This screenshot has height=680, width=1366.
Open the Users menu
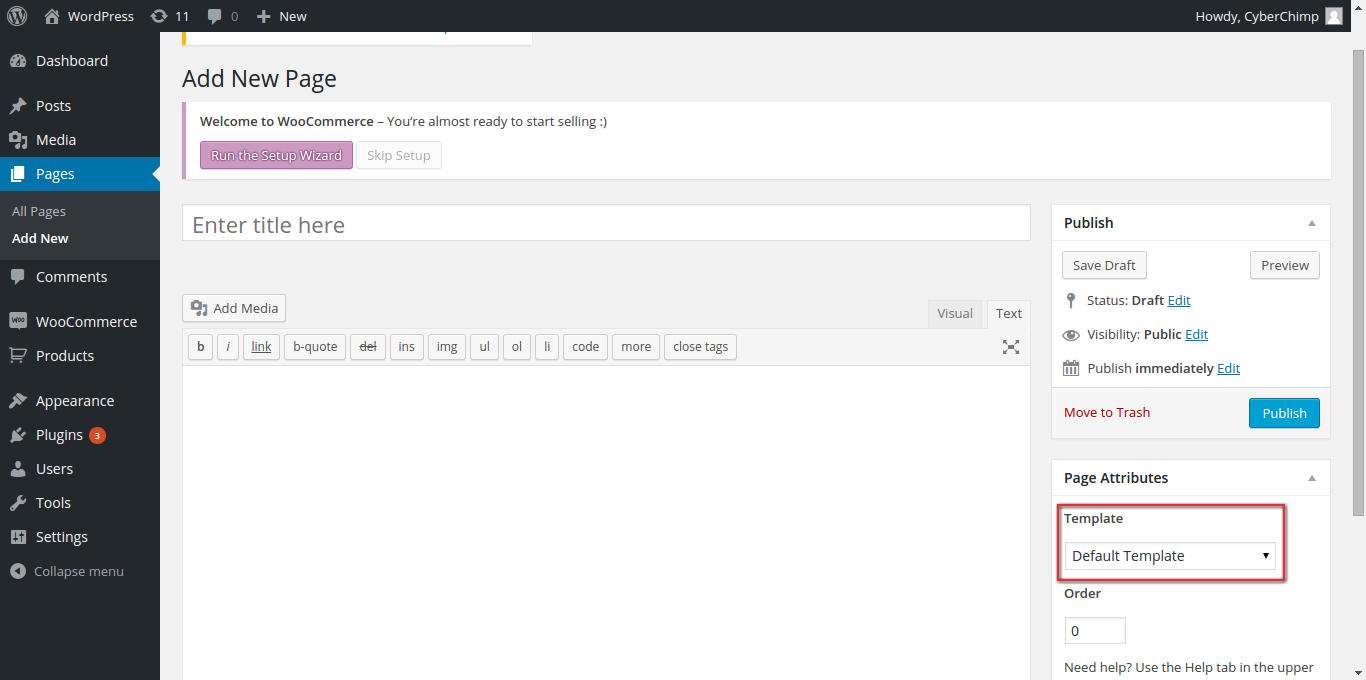click(80, 469)
